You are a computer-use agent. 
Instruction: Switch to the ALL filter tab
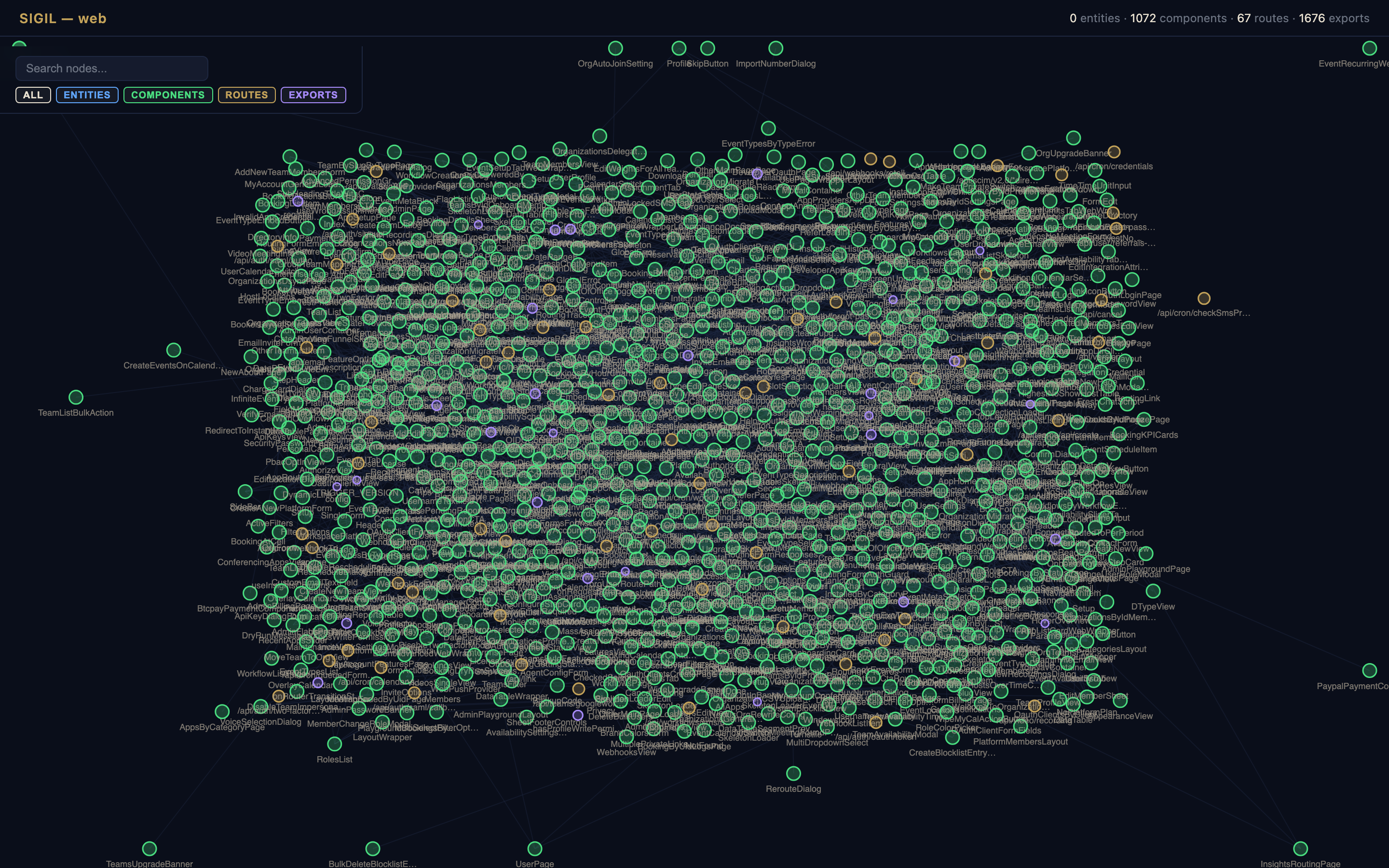33,95
